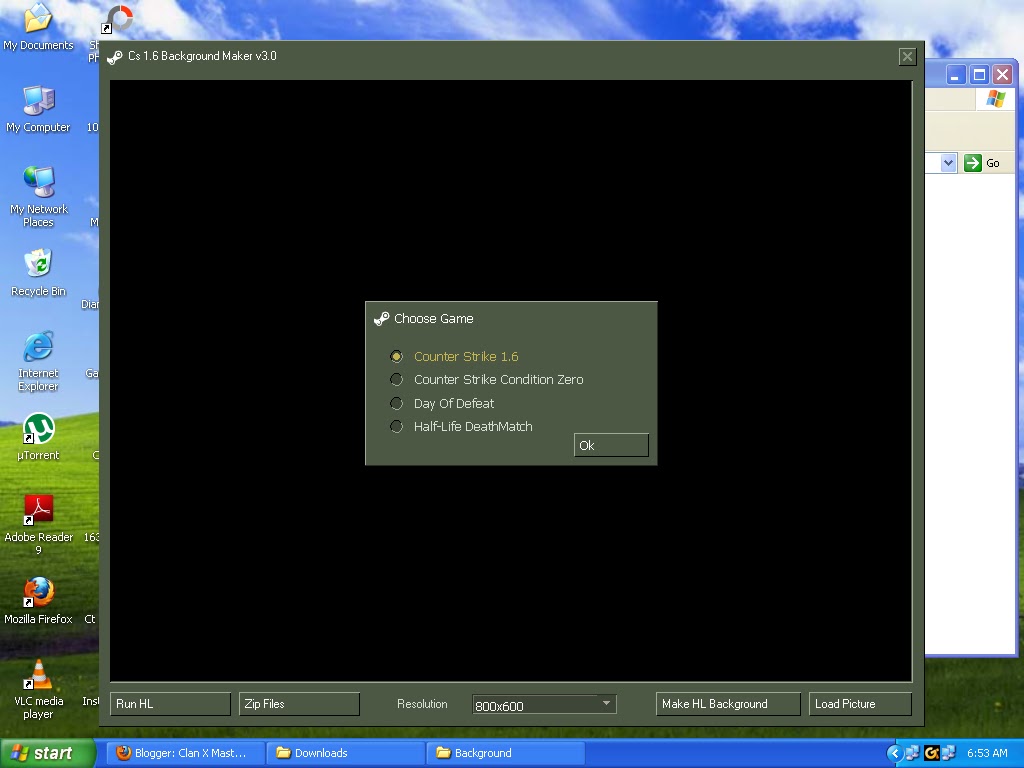Open the Resolution 800x600 dropdown
This screenshot has width=1024, height=768.
click(x=544, y=705)
